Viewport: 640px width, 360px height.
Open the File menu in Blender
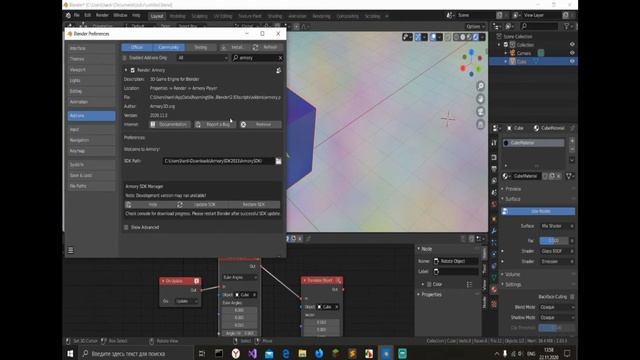point(76,16)
